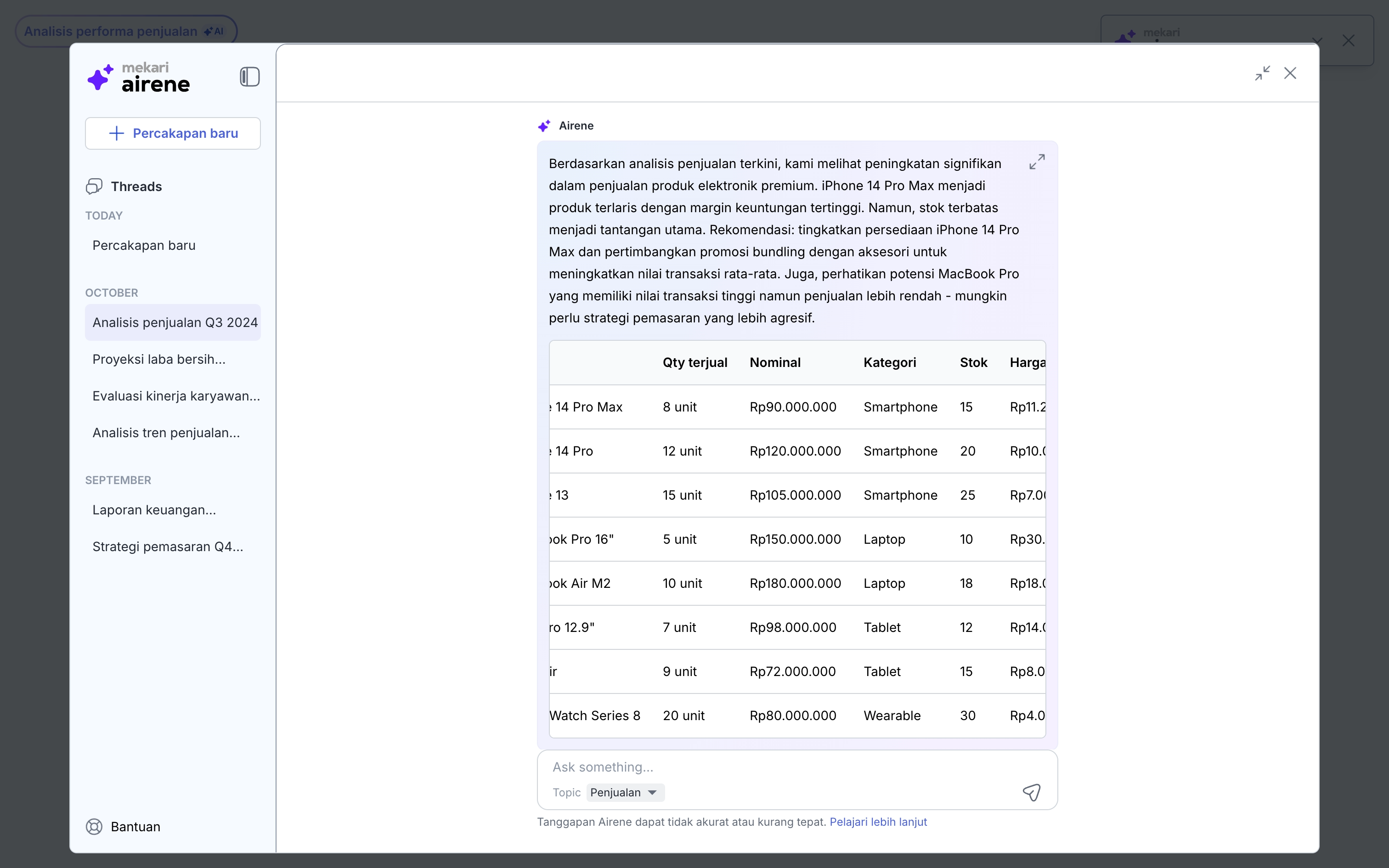Click the Kategori column header

tap(890, 362)
